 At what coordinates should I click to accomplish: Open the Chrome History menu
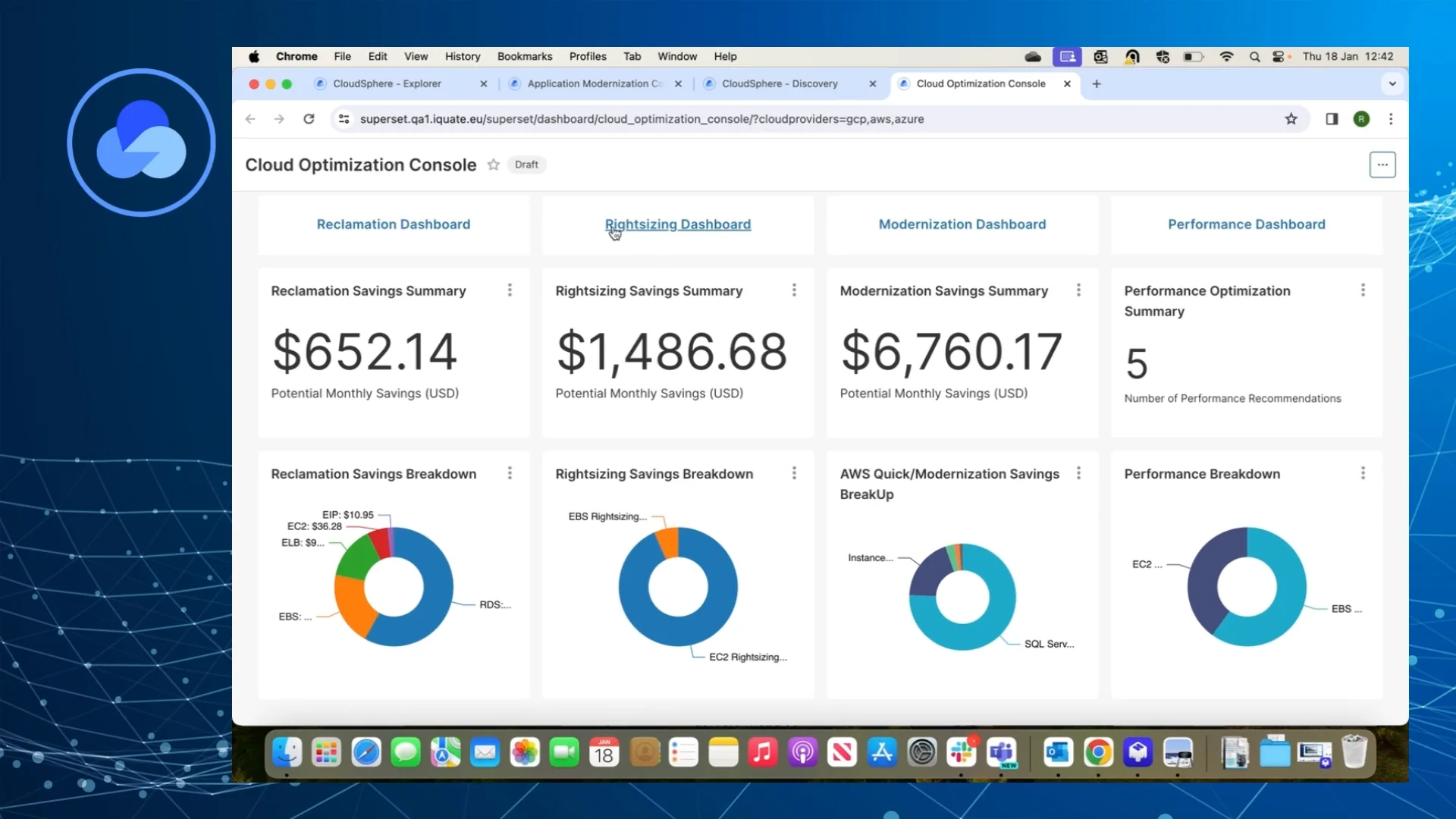(x=463, y=57)
